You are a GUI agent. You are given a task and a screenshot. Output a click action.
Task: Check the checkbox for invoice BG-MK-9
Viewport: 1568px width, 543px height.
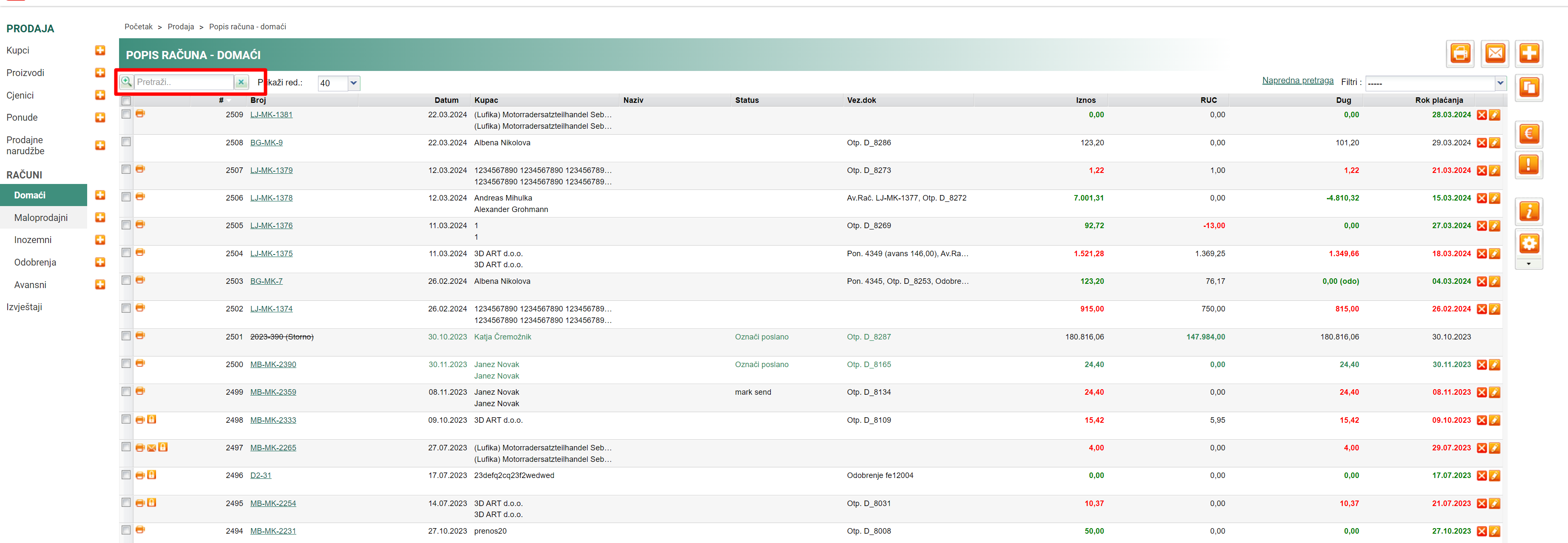coord(126,141)
